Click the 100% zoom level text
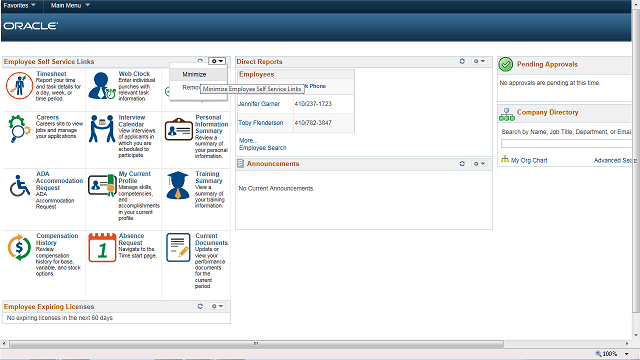This screenshot has height=360, width=640. [x=610, y=354]
